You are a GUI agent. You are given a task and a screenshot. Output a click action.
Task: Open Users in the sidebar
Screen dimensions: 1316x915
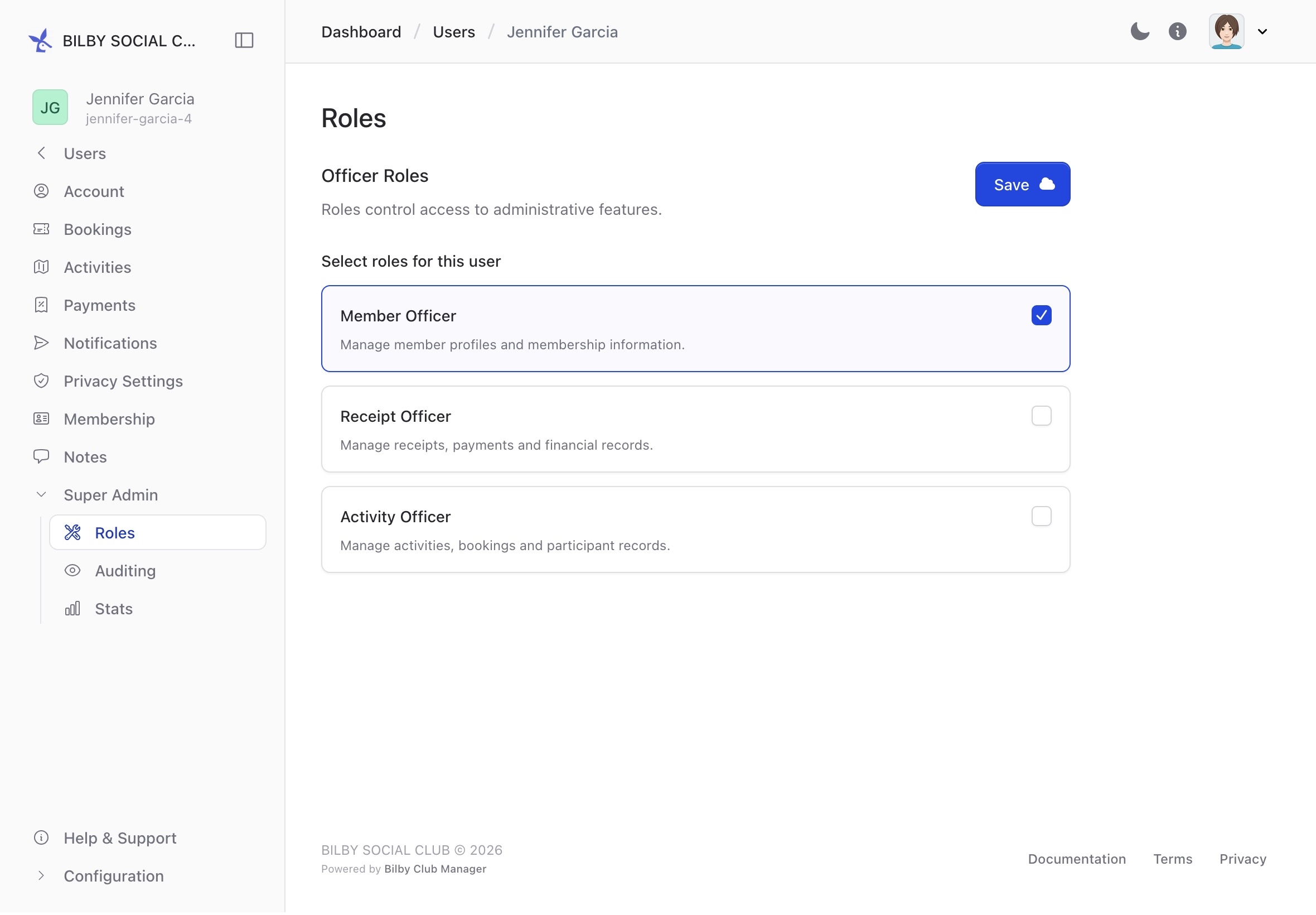click(85, 153)
